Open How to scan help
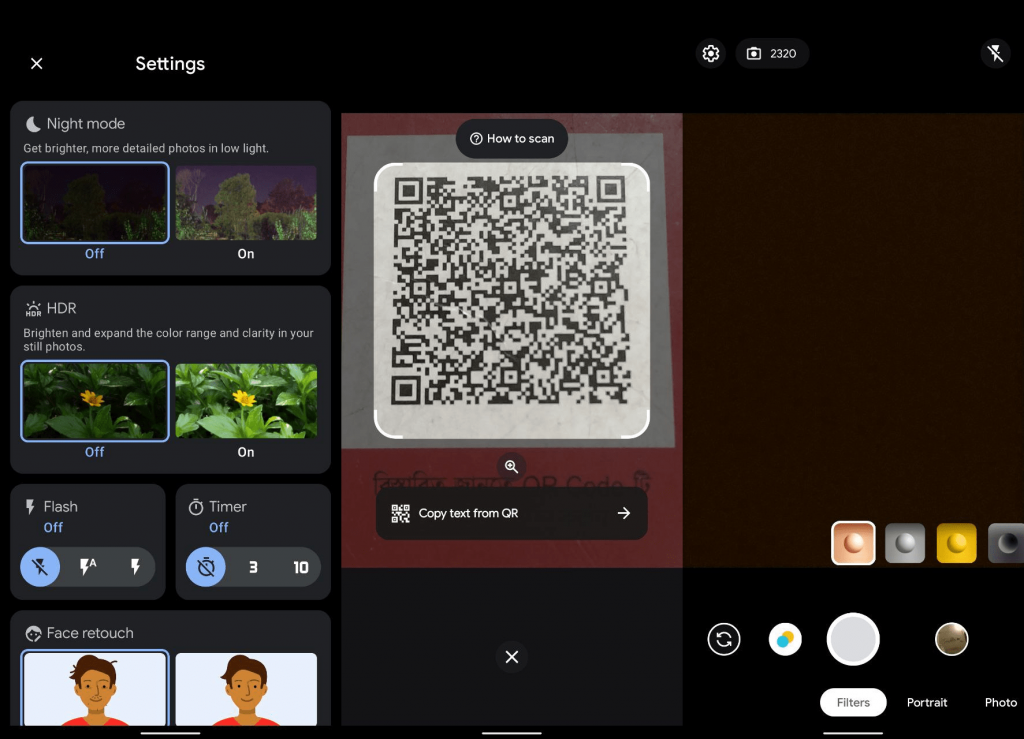The height and width of the screenshot is (739, 1024). pyautogui.click(x=512, y=138)
